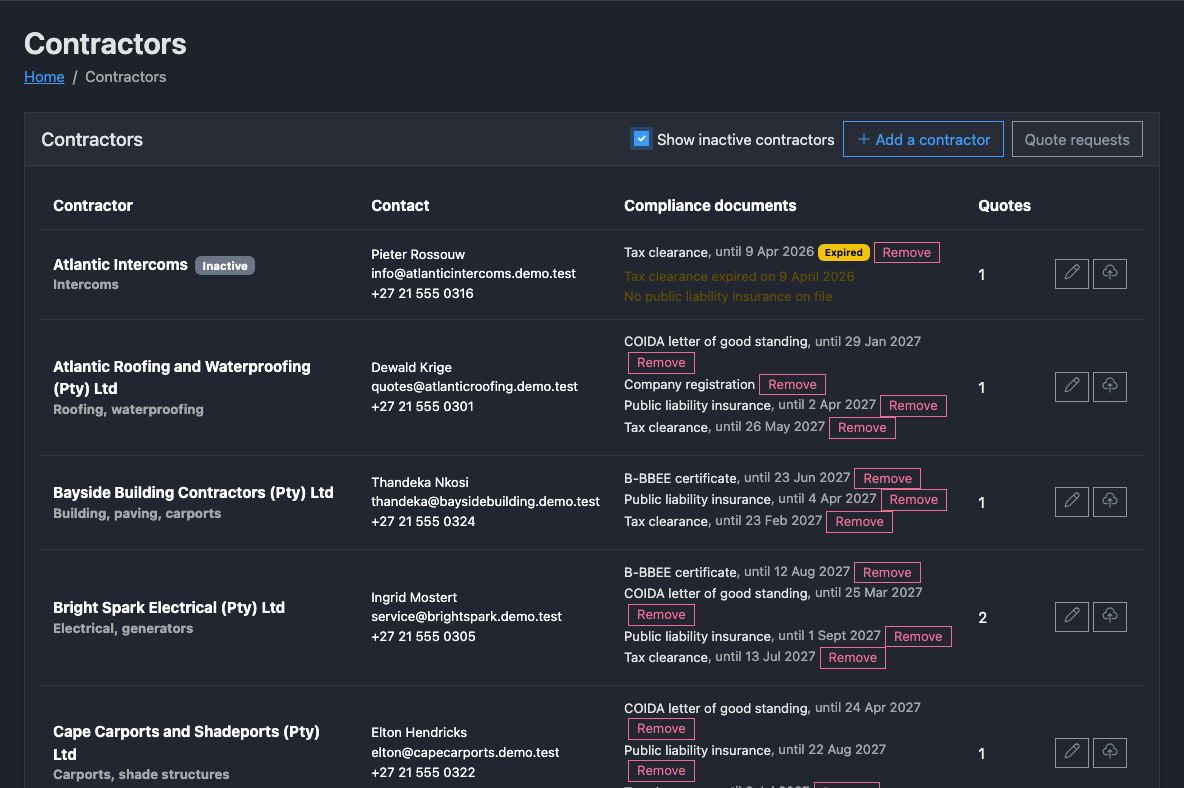
Task: Click quote count 2 for Bright Spark
Action: (982, 617)
